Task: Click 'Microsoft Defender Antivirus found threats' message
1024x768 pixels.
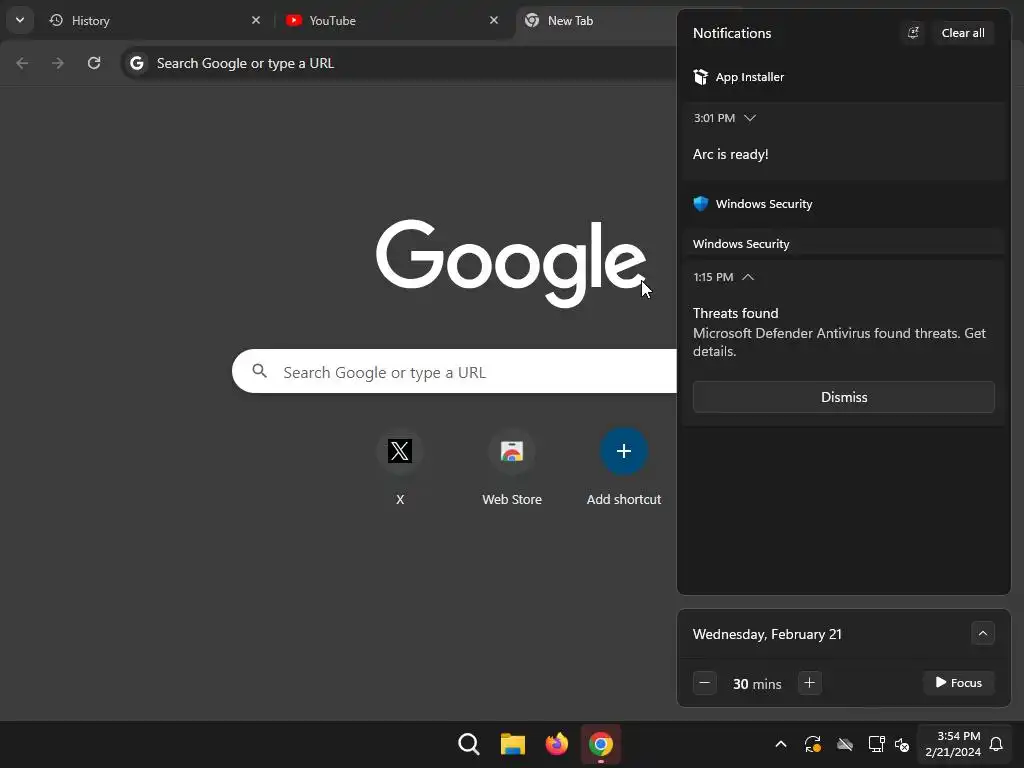Action: coord(839,342)
